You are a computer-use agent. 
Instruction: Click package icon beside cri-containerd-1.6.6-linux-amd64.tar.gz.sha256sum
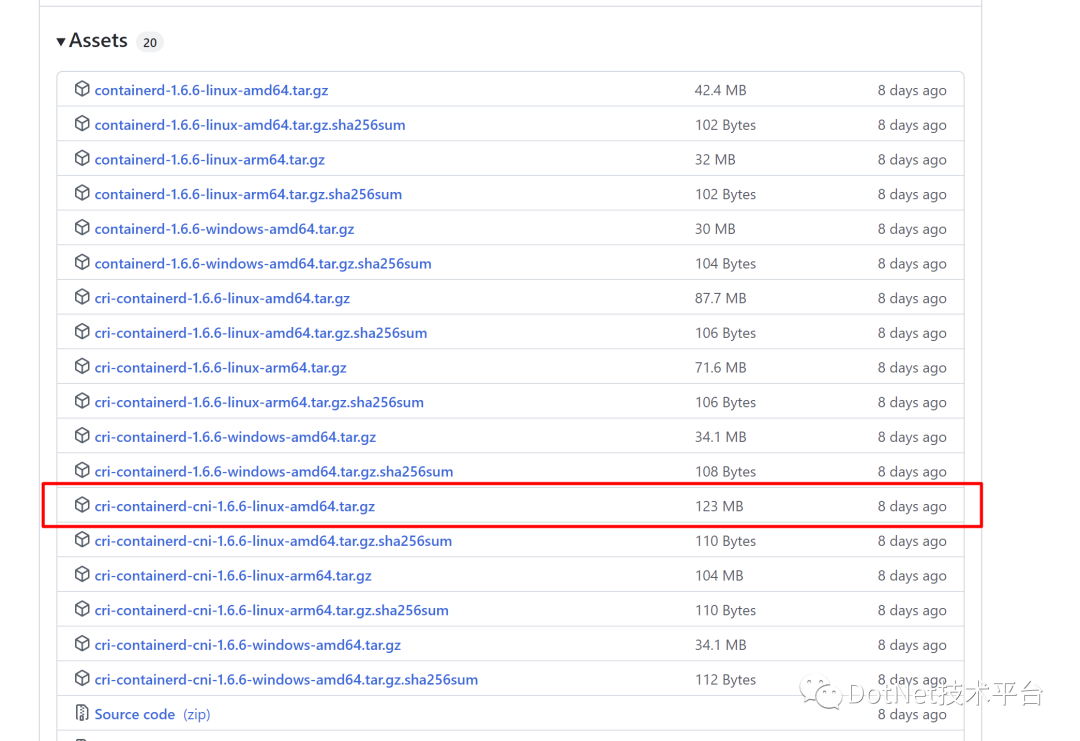coord(82,331)
